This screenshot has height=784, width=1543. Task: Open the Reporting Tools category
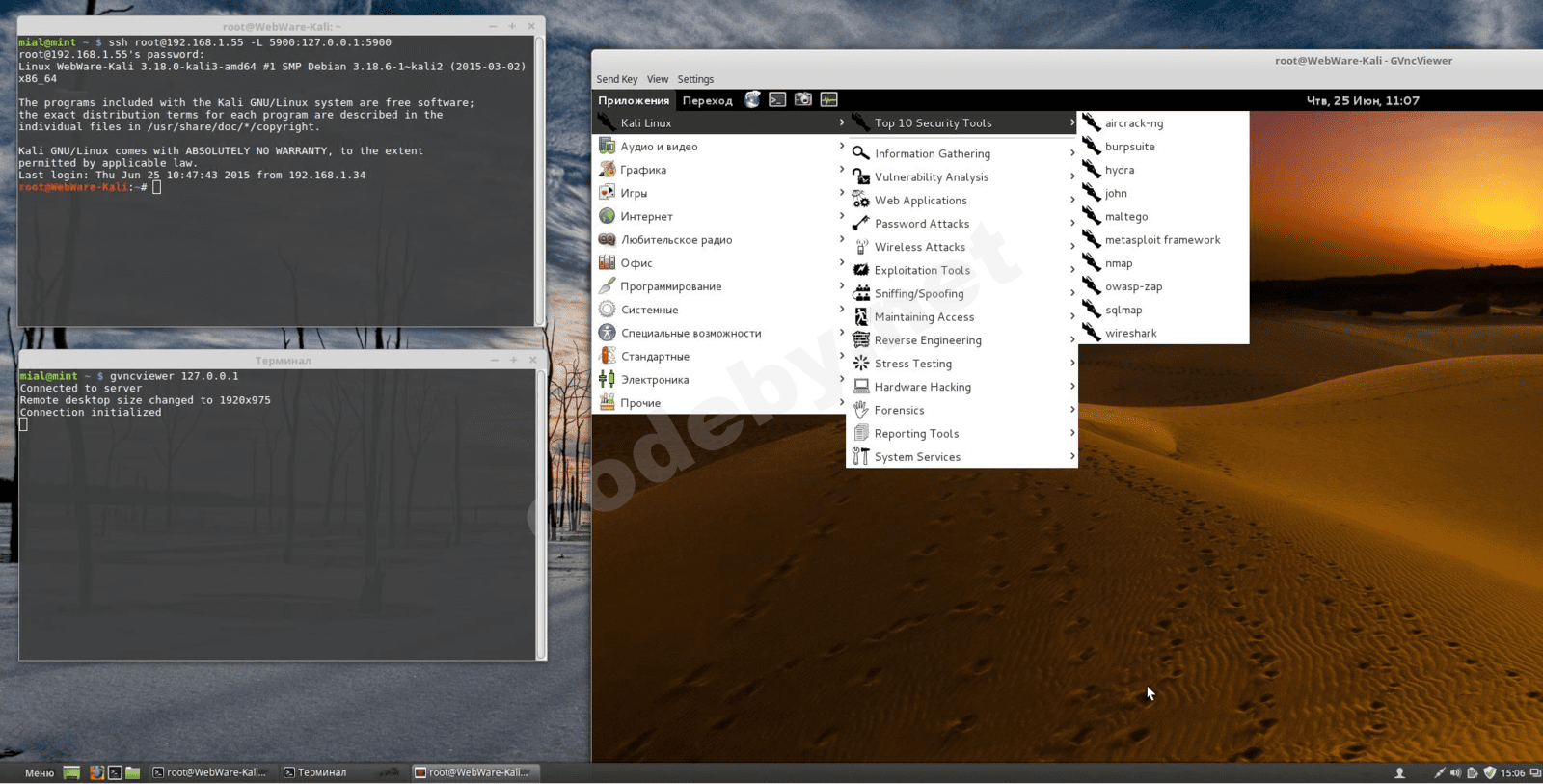tap(962, 434)
